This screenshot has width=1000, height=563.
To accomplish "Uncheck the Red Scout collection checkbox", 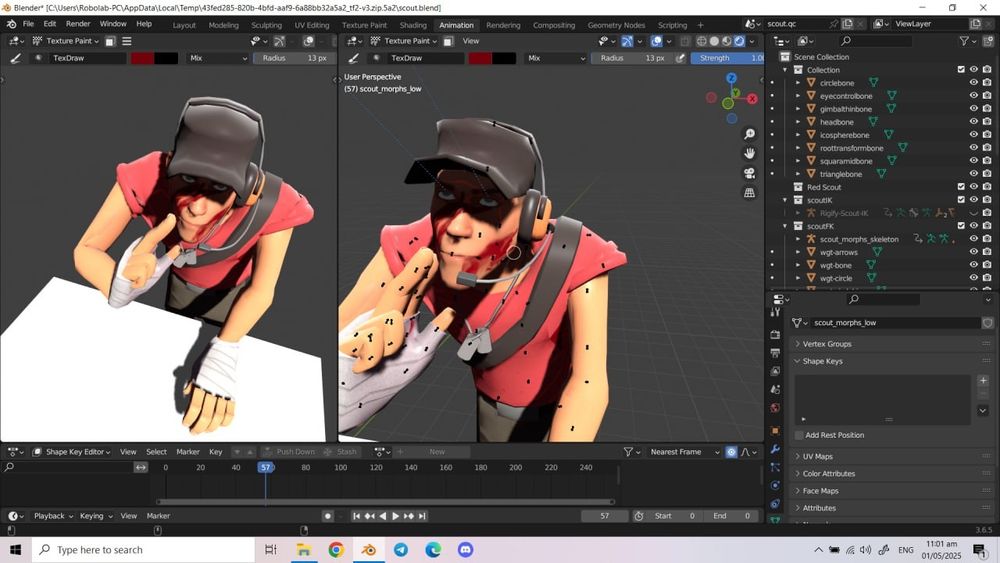I will click(x=961, y=187).
